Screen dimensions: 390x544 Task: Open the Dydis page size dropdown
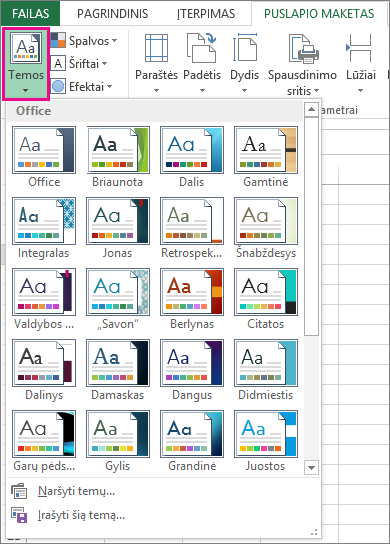[x=244, y=64]
